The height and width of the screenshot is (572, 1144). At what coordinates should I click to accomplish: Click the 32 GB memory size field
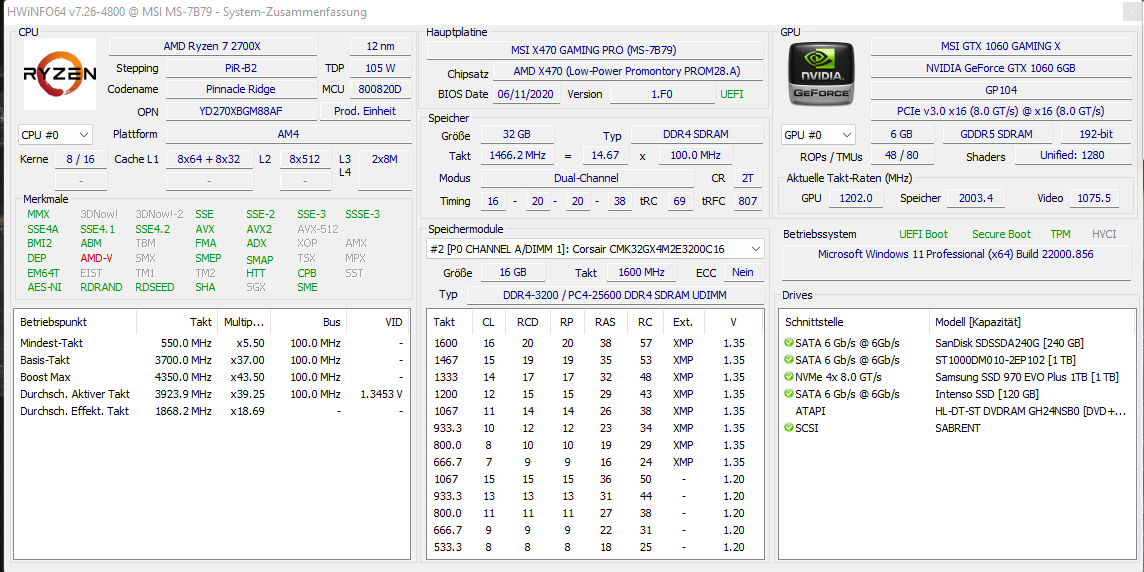[517, 134]
